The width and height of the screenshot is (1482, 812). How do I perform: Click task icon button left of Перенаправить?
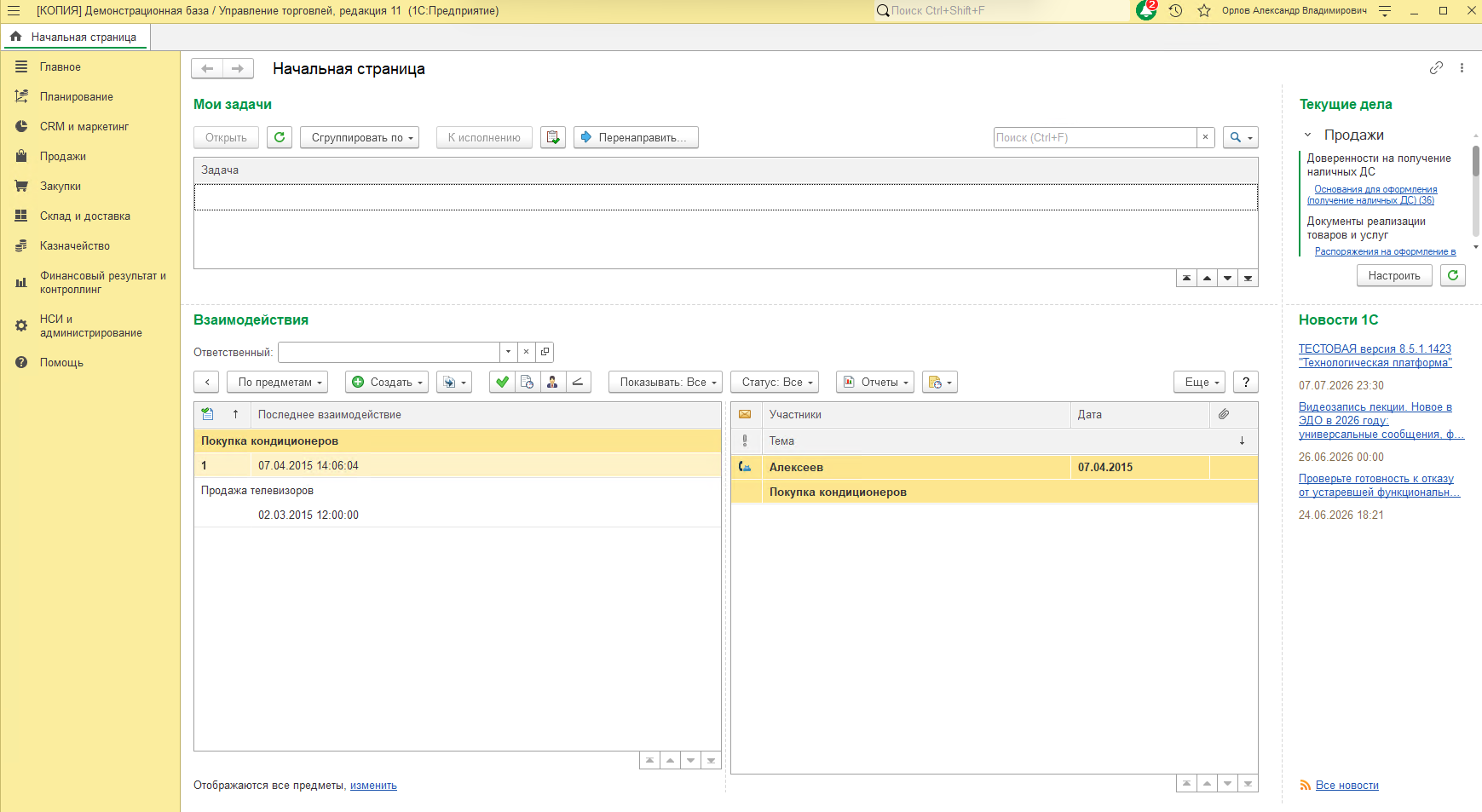(553, 137)
